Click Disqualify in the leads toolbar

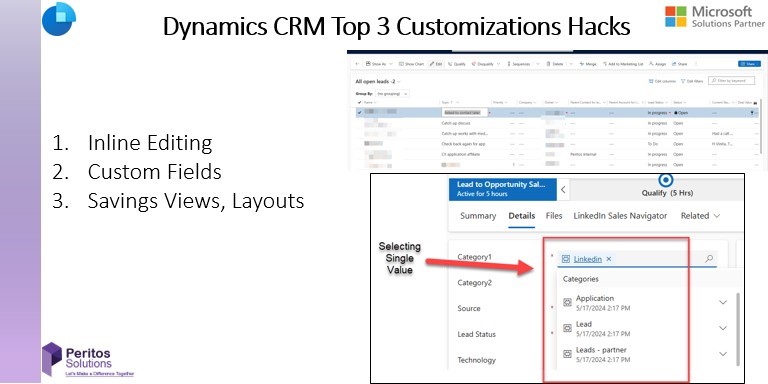(x=482, y=64)
